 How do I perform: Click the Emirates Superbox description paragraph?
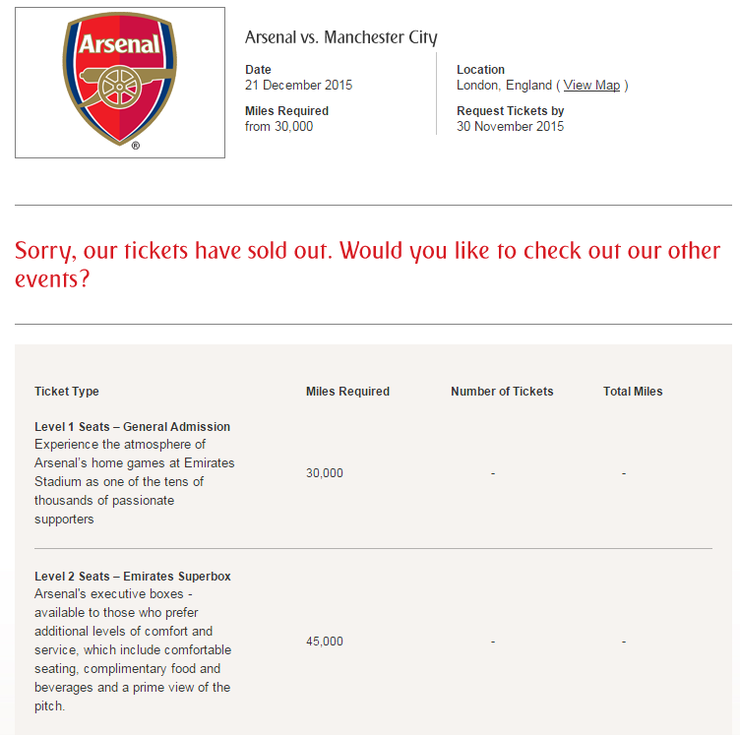133,650
